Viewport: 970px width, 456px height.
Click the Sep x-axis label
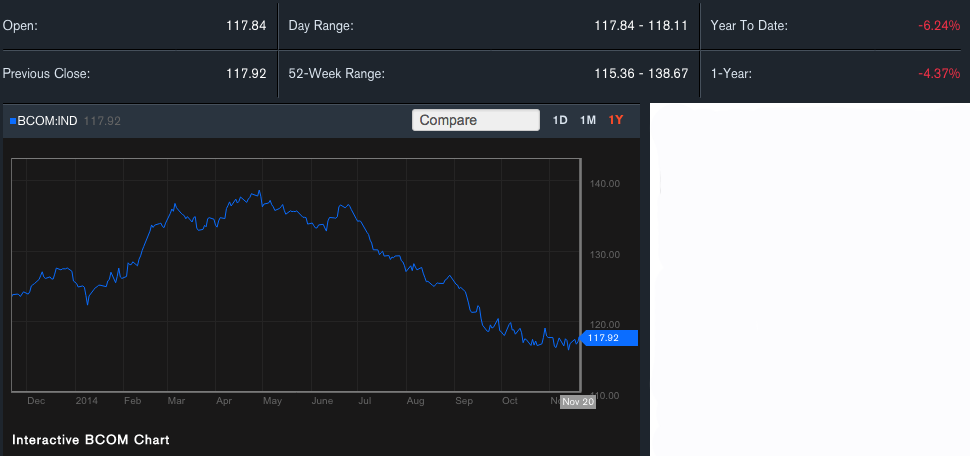(464, 401)
